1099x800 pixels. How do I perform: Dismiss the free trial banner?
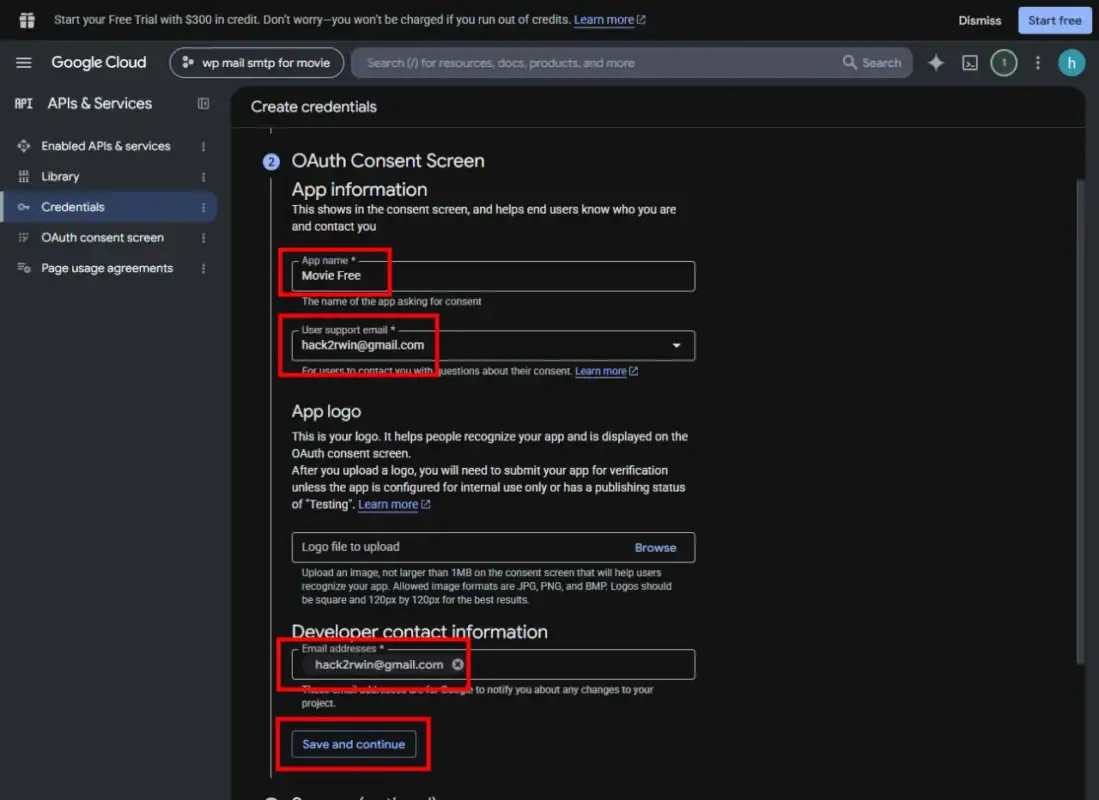tap(979, 20)
